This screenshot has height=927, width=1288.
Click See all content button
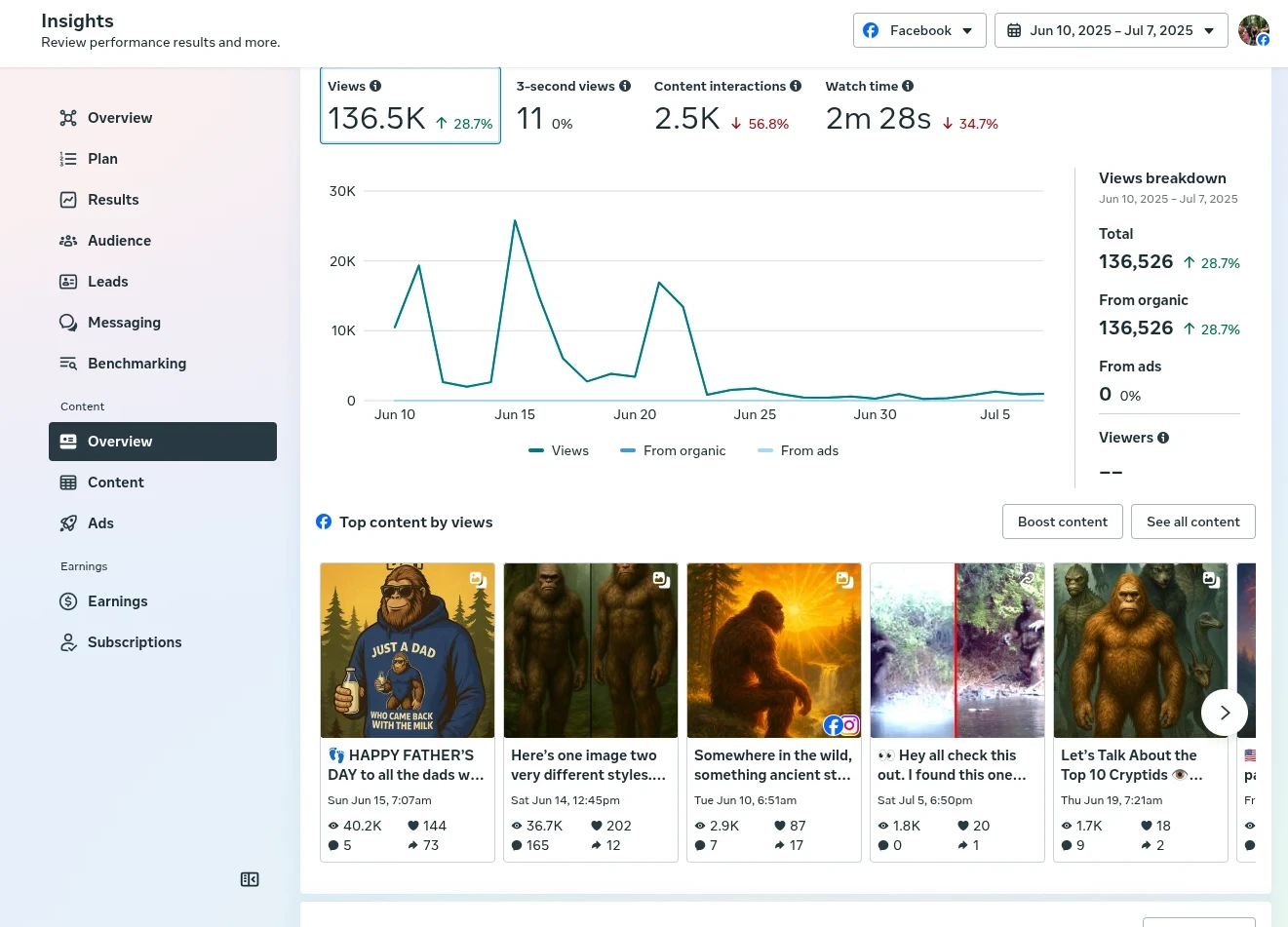1193,521
